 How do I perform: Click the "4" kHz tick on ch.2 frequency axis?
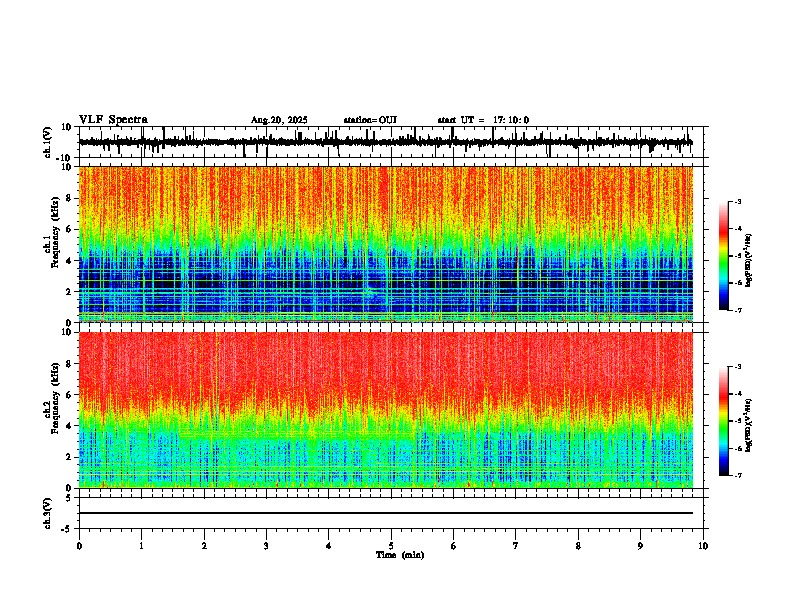pyautogui.click(x=70, y=426)
